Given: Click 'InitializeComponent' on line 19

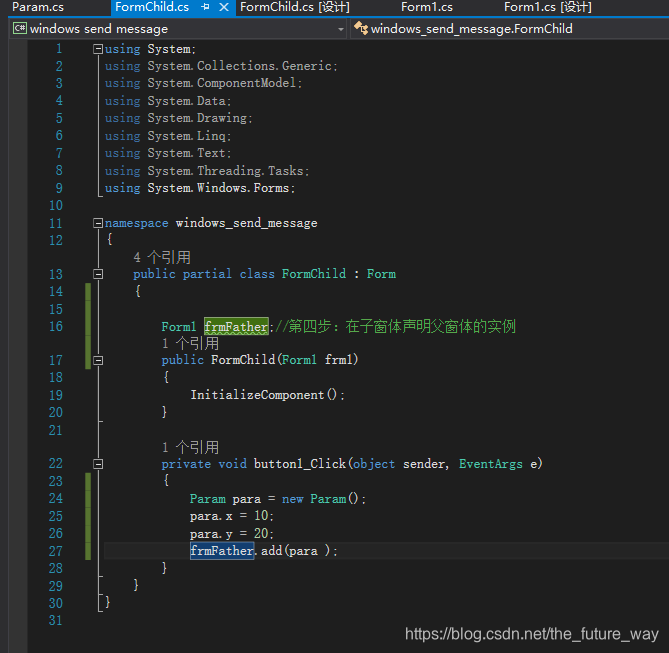Looking at the screenshot, I should [257, 395].
